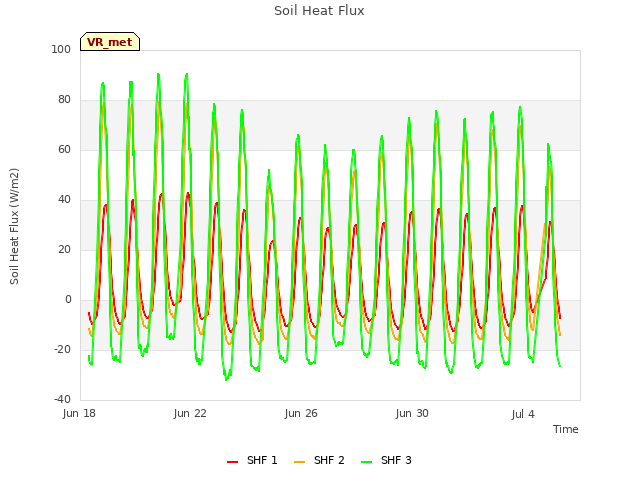Click the VR_met annotation label
Viewport: 640px width, 480px height.
110,42
